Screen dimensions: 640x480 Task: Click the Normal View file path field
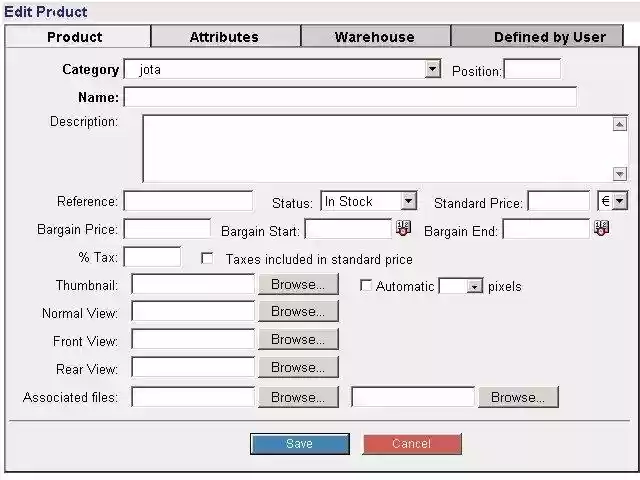(x=193, y=311)
